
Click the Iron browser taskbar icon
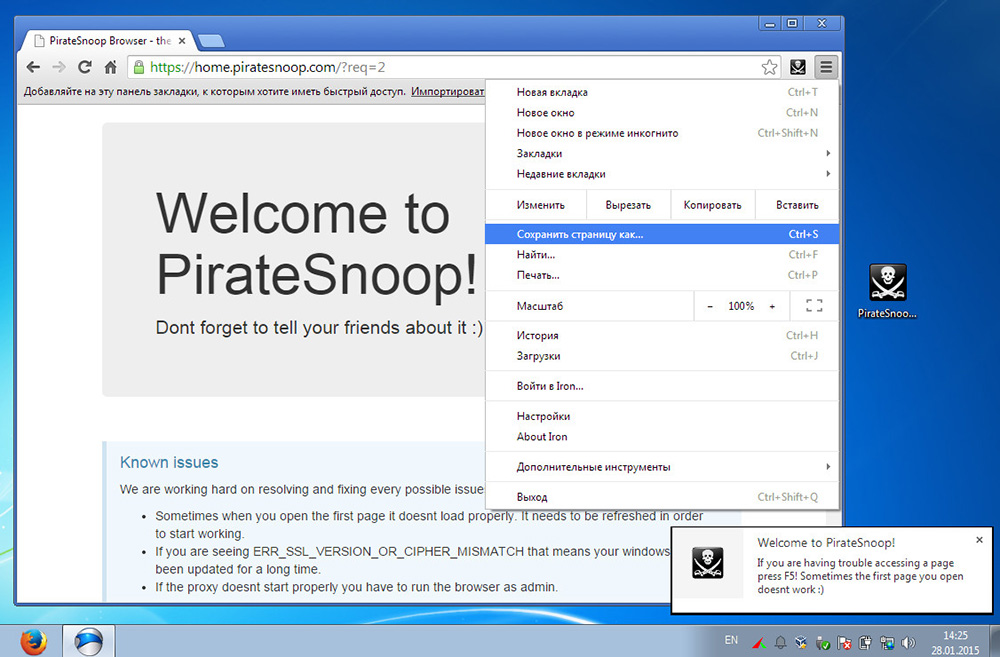pos(88,641)
